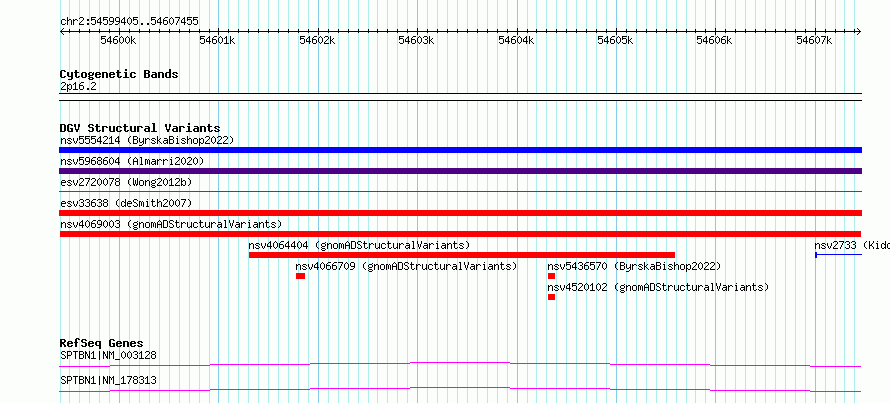
Task: Click the 54603k ruler tick
Action: coord(417,40)
